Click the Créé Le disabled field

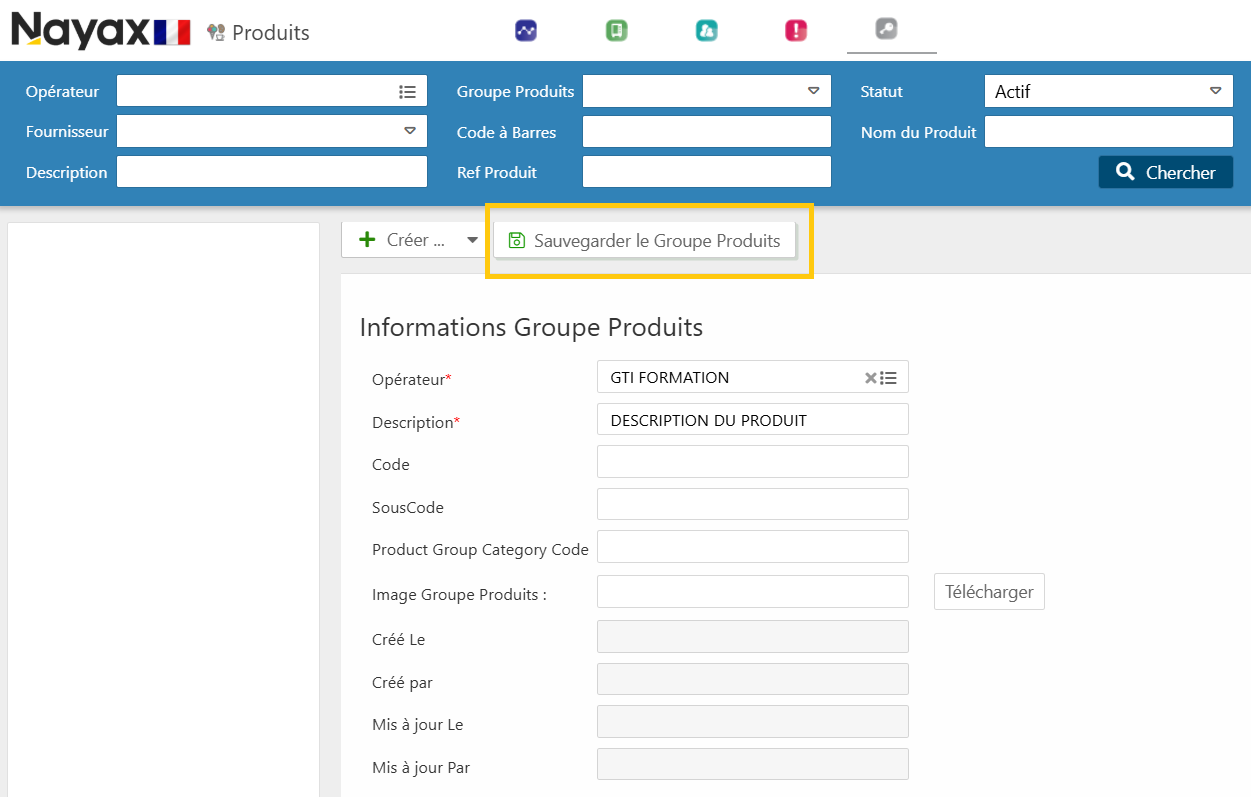click(752, 637)
